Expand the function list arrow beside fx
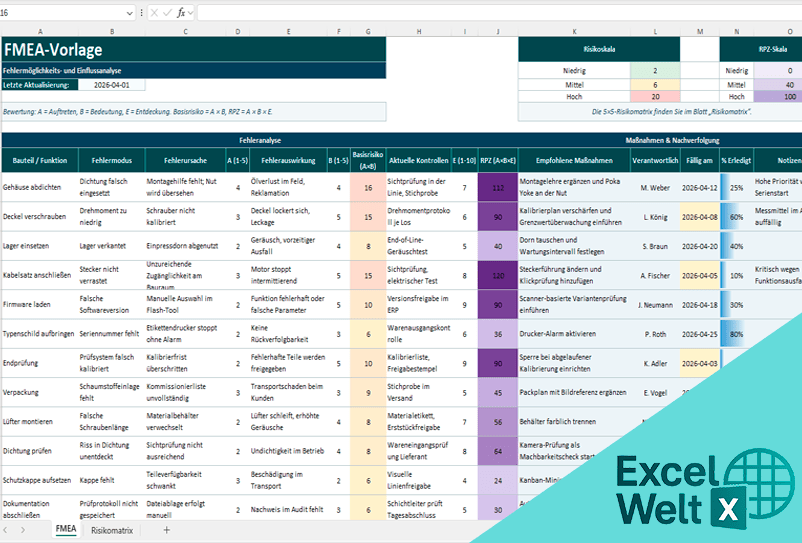The width and height of the screenshot is (802, 543). click(x=191, y=13)
